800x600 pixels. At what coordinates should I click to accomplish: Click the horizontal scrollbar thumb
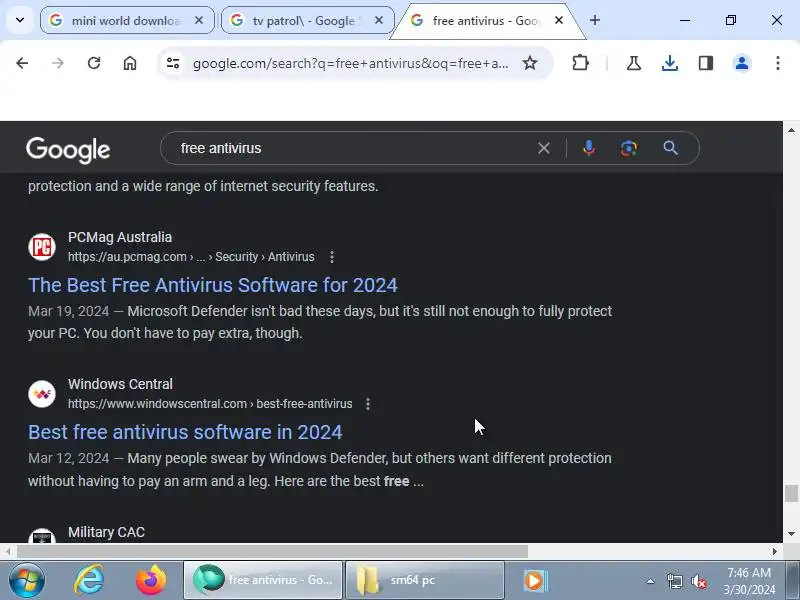tap(272, 552)
